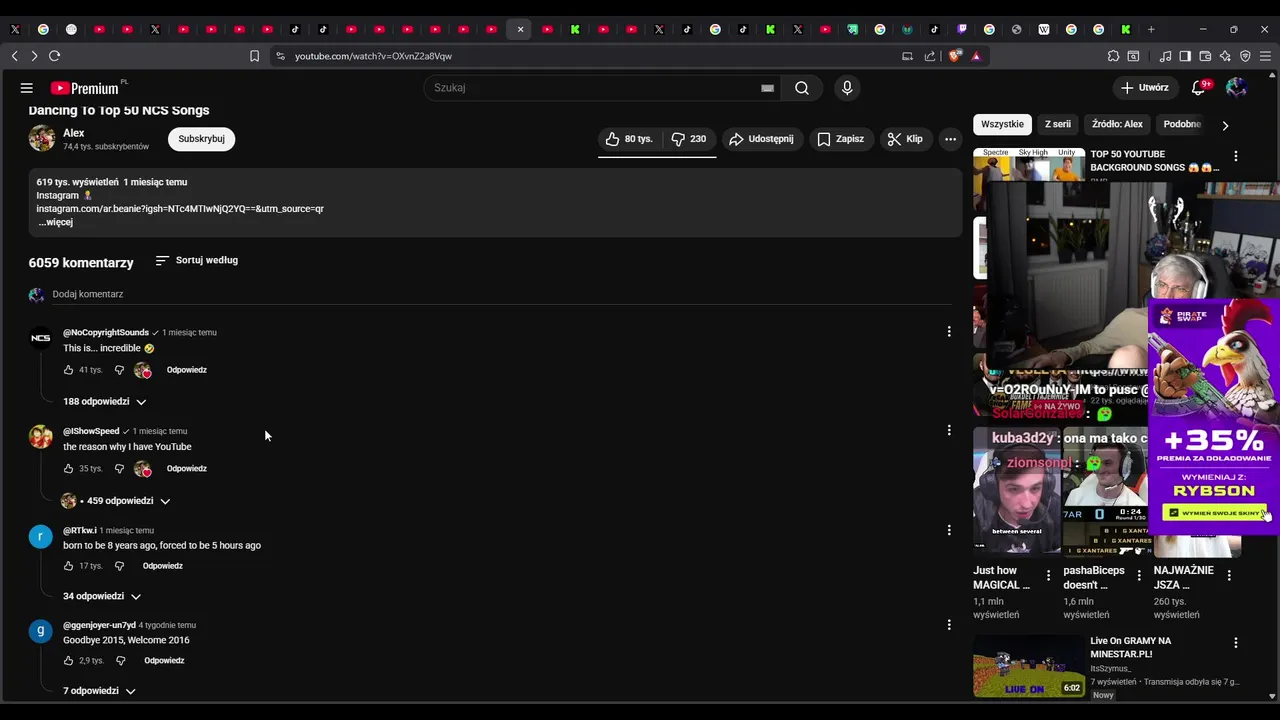The image size is (1280, 720).
Task: Click the 'Dodaj komentarz' comment field
Action: pyautogui.click(x=500, y=294)
